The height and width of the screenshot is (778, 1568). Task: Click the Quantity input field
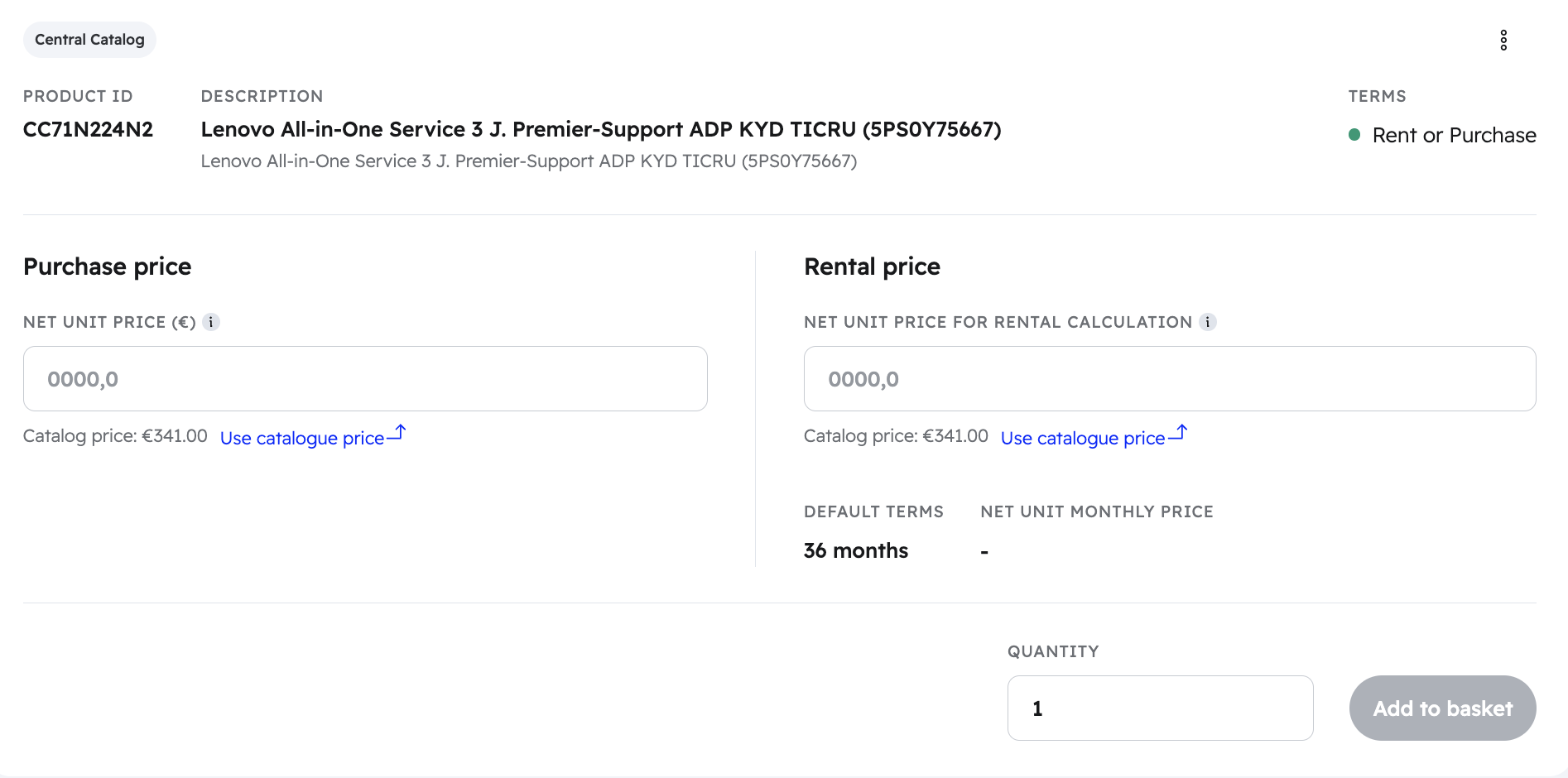coord(1159,708)
